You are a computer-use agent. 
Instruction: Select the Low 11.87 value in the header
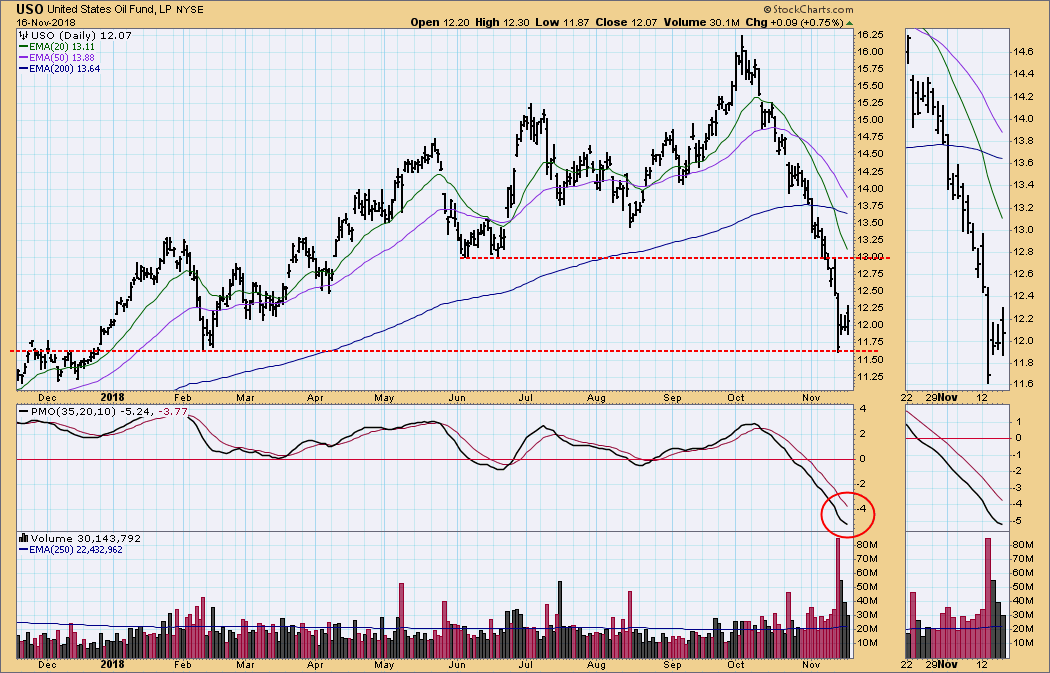click(x=562, y=22)
